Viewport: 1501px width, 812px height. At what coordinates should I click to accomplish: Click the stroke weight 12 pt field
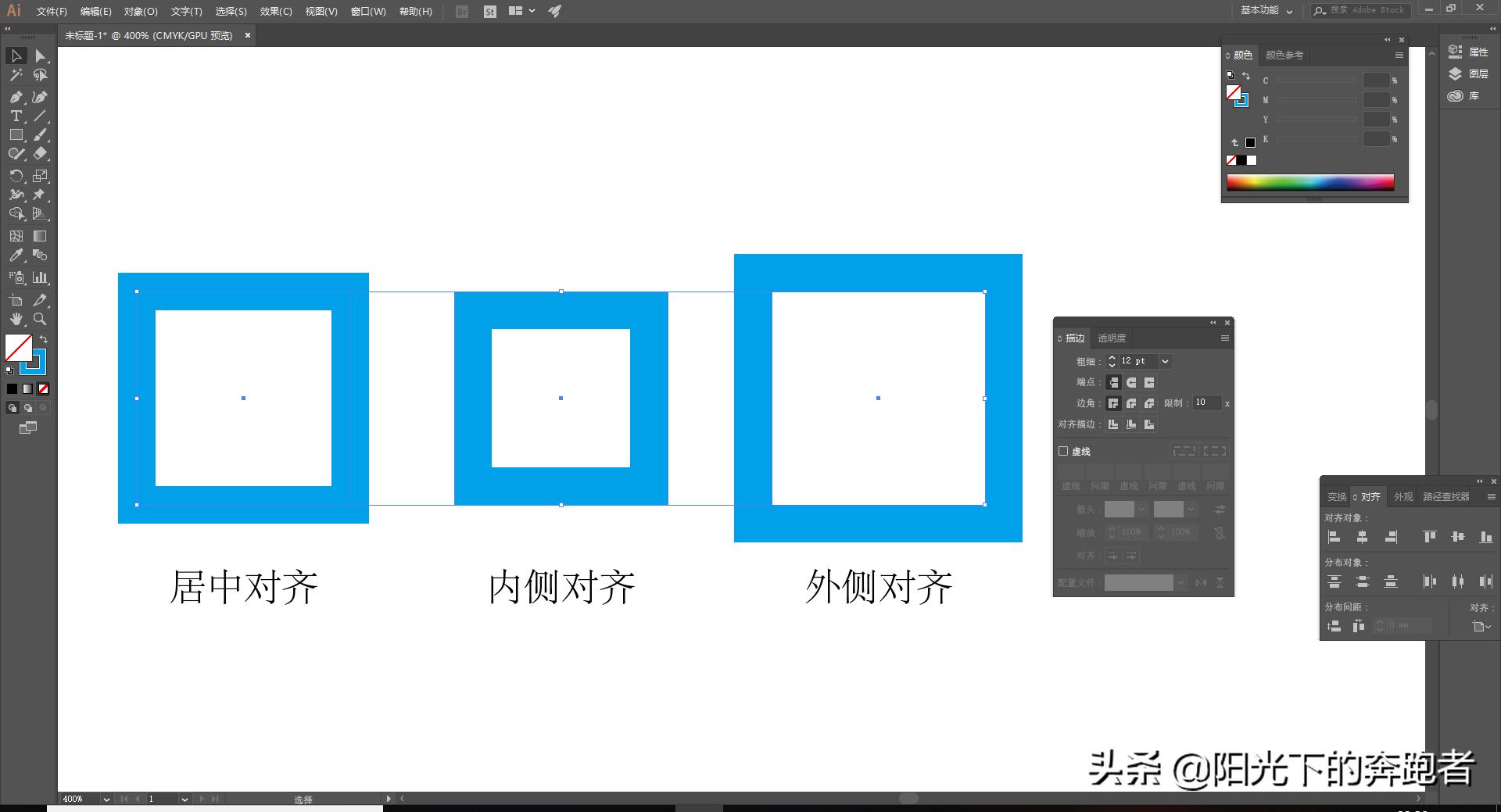tap(1137, 361)
